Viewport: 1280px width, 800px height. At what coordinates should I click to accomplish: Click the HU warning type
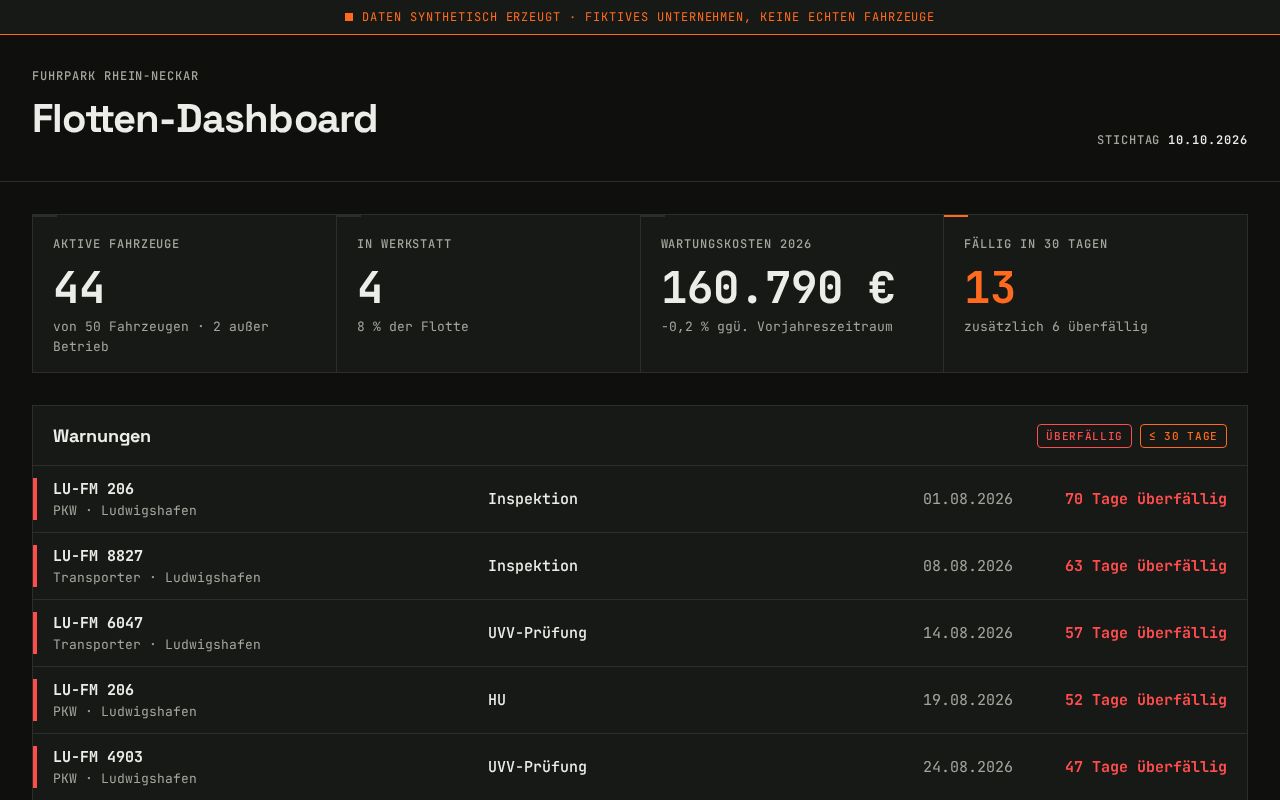tap(497, 700)
